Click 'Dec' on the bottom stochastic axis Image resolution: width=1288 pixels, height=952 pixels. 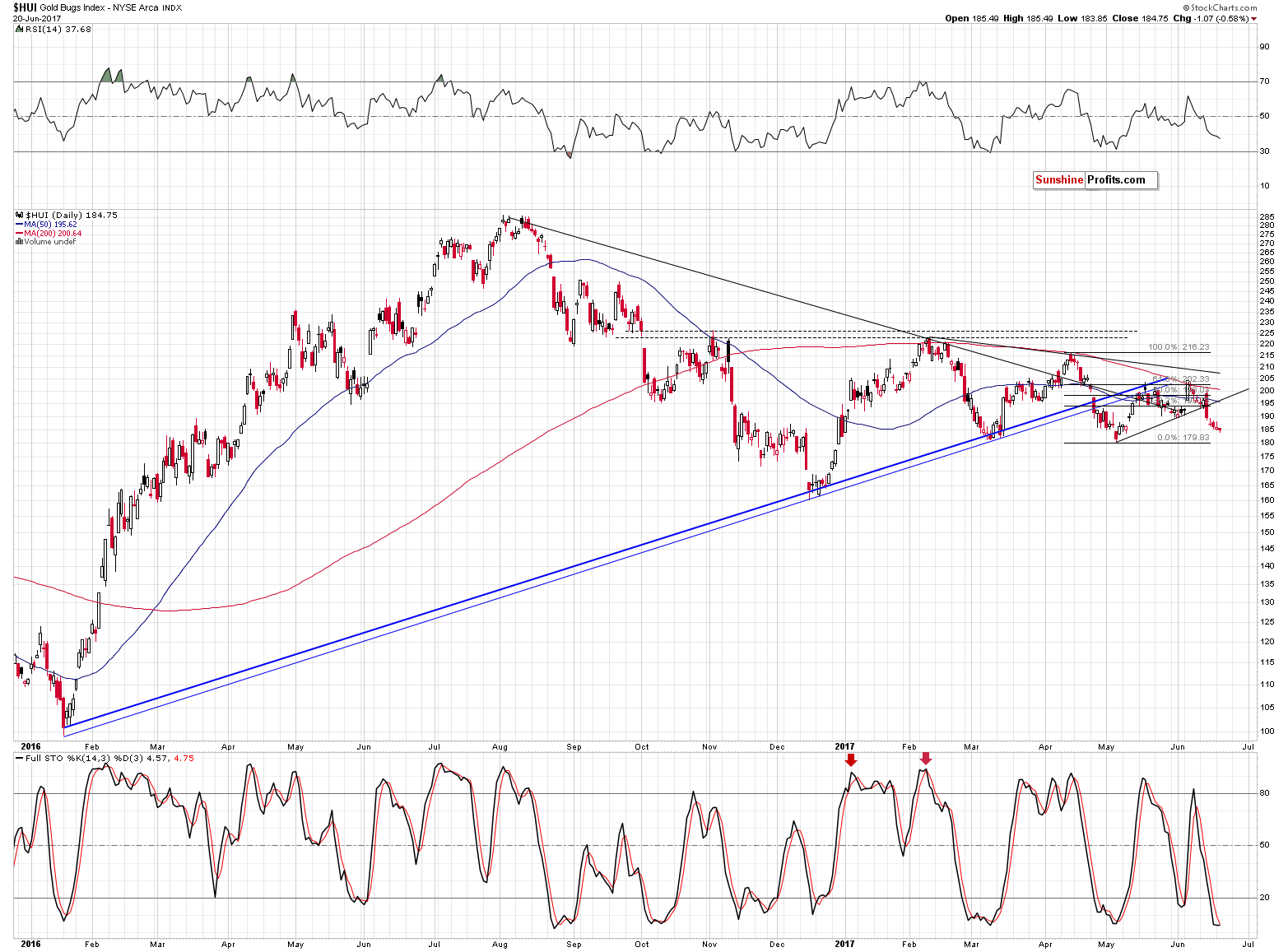click(x=777, y=944)
